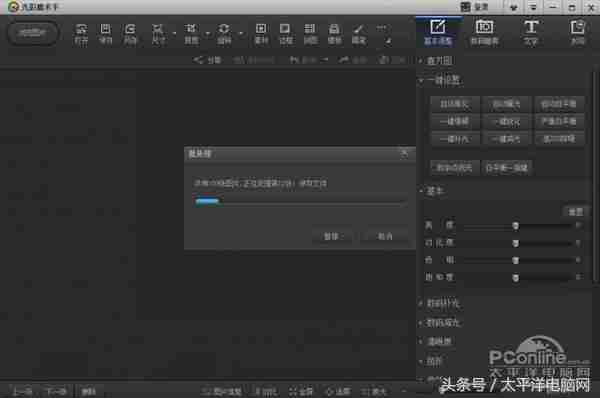Click the Hue (色相) slider handle
This screenshot has height=398, width=600.
[x=515, y=260]
